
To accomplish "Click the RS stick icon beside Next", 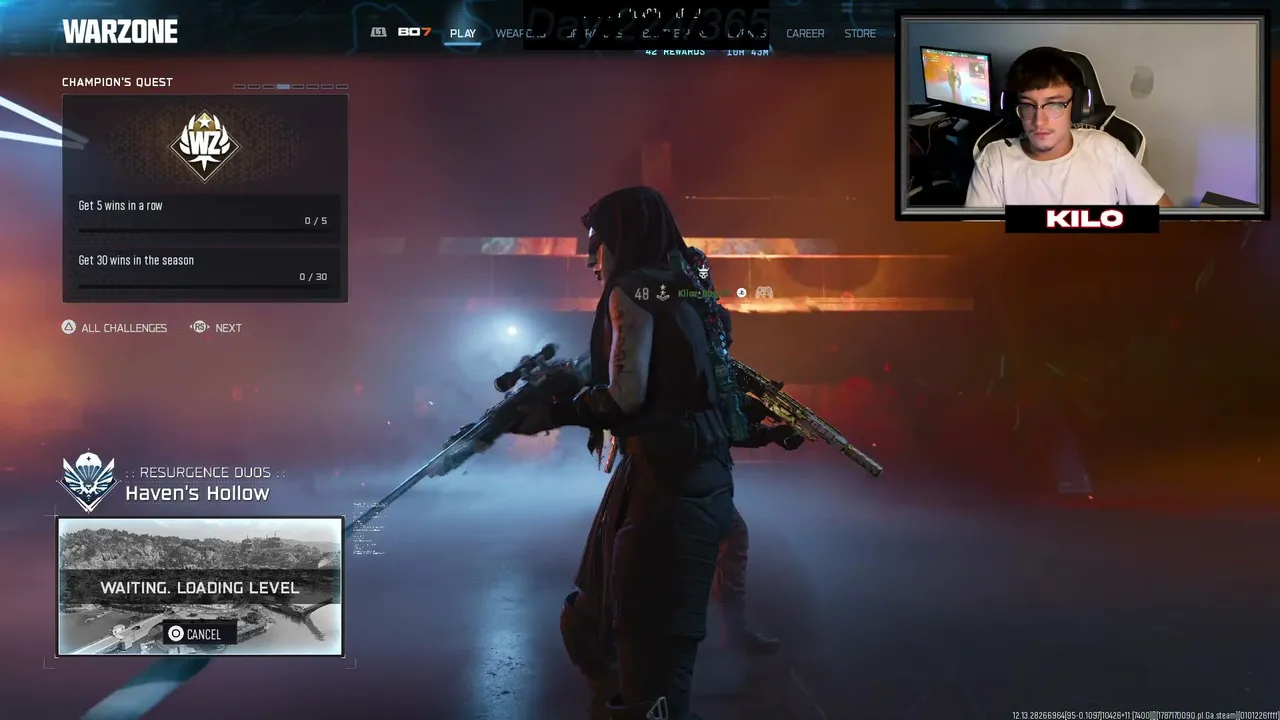I will click(x=199, y=327).
